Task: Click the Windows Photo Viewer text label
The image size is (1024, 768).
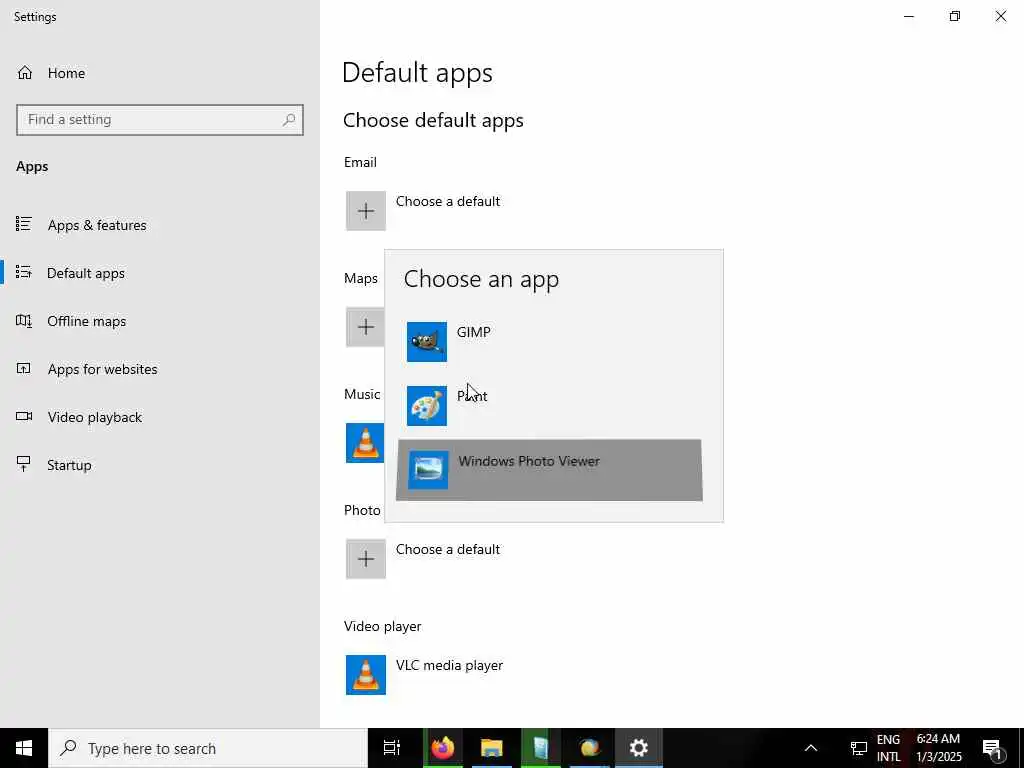Action: [529, 461]
